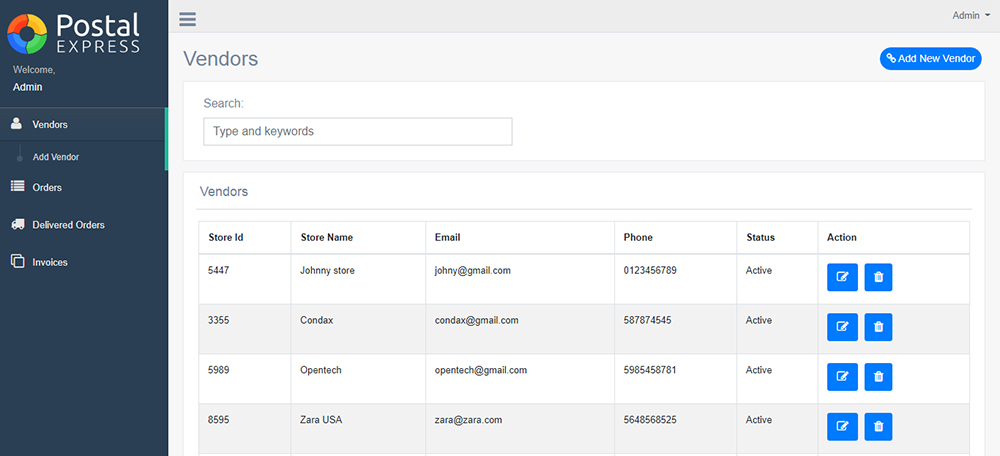Delete the Opentech vendor entry
The width and height of the screenshot is (1000, 456).
tap(878, 377)
